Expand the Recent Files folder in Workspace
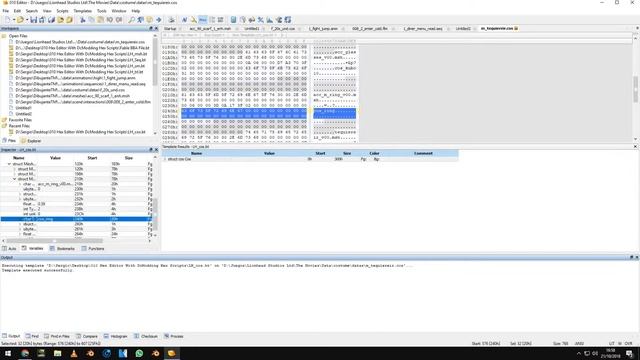Screen dimensions: 640x360 point(4,126)
